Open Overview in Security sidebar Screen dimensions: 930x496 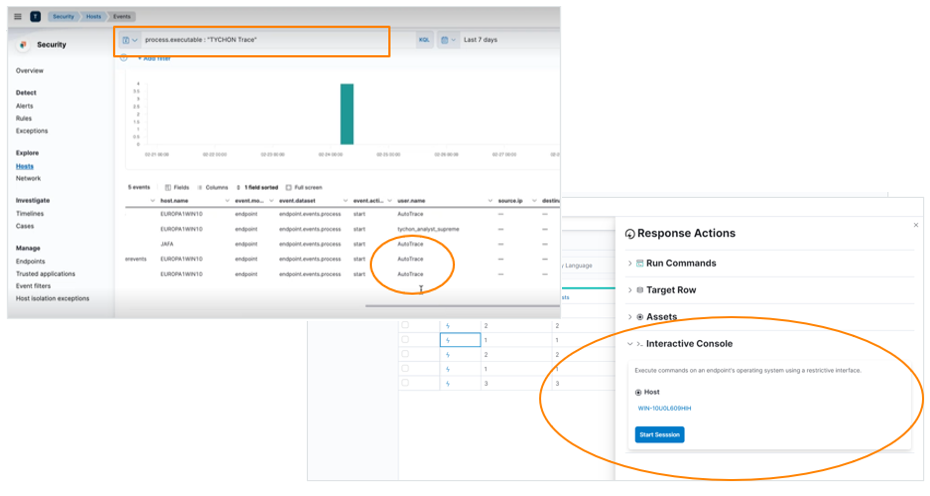(x=30, y=71)
